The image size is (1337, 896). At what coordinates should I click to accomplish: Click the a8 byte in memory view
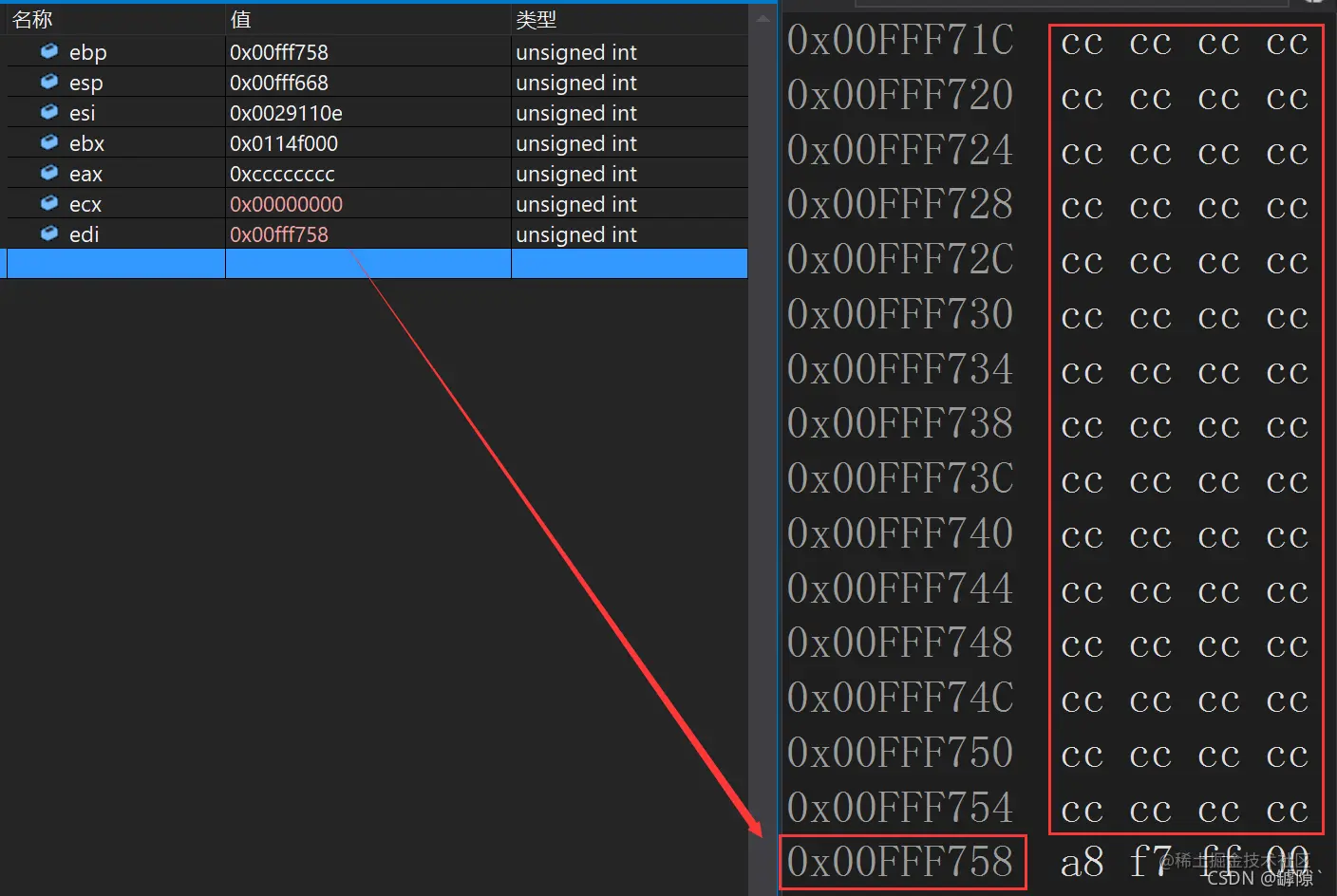point(1083,863)
